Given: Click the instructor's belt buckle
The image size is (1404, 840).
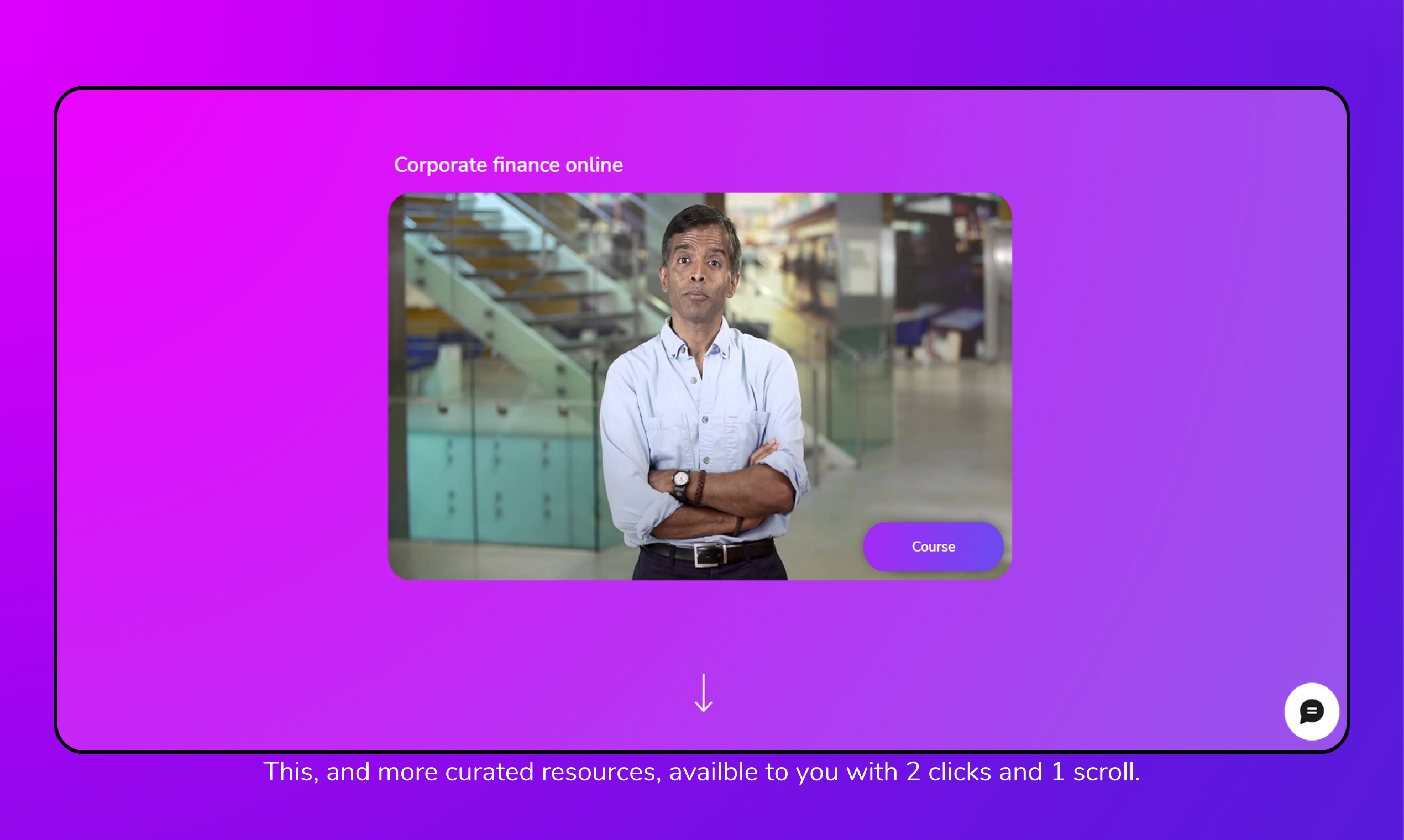Looking at the screenshot, I should (708, 554).
